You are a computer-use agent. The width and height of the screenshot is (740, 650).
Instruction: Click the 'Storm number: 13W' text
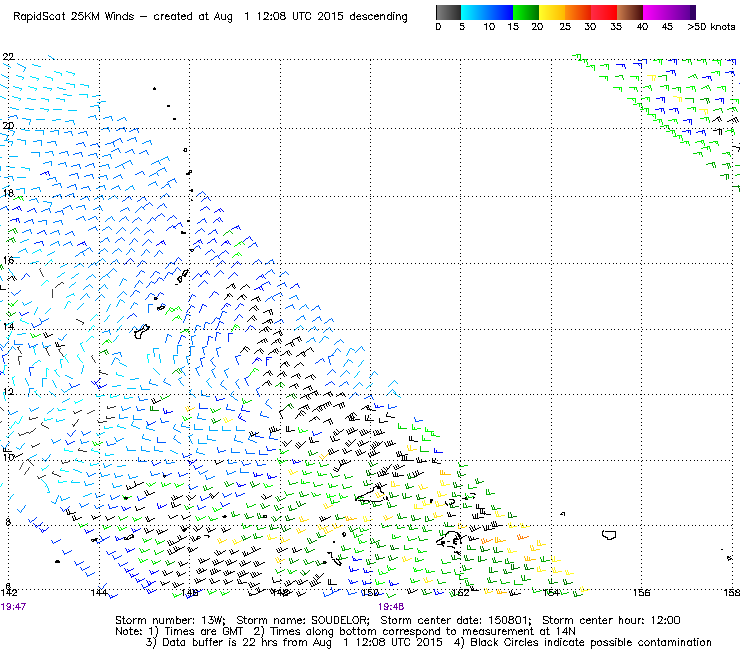coord(171,620)
